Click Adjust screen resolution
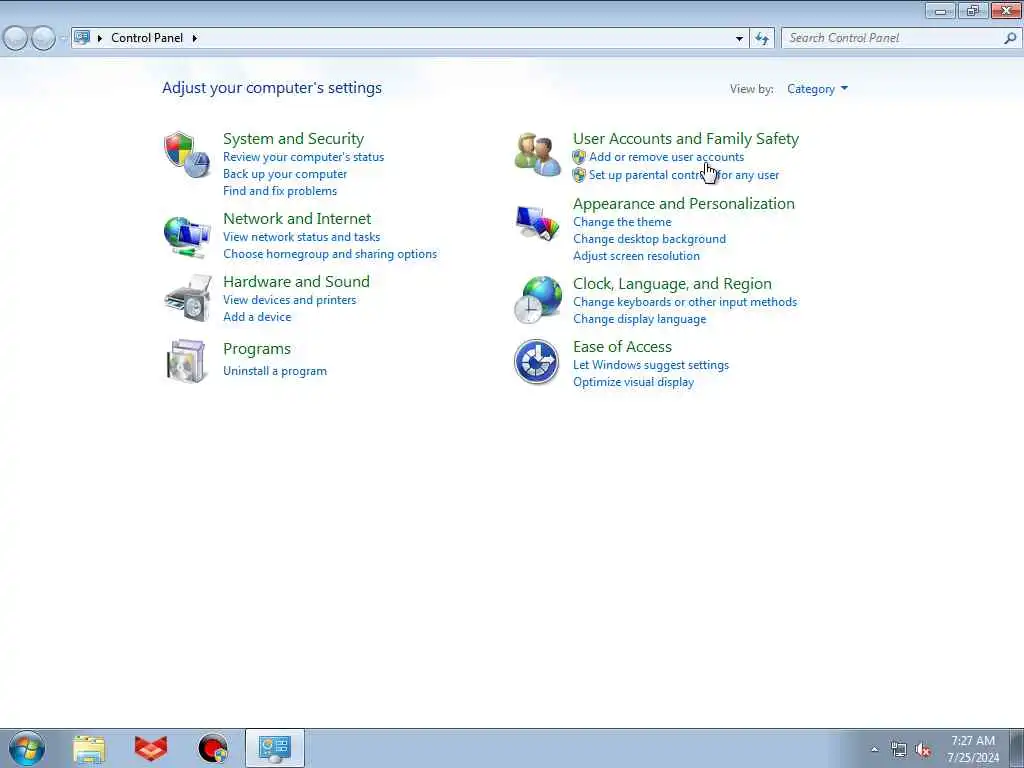 point(636,256)
